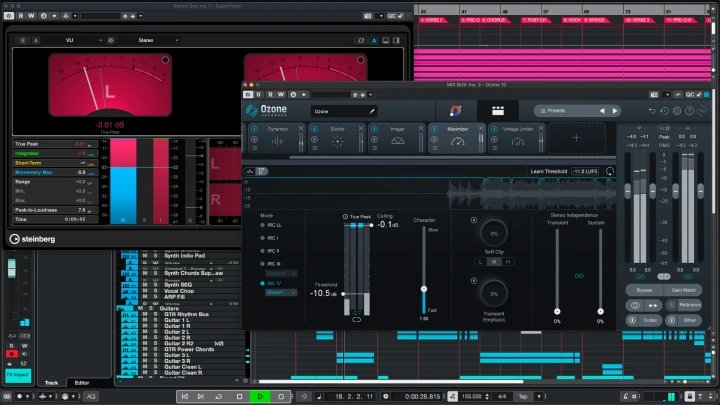Remove the Vintage Limiter module with its X
Image resolution: width=720 pixels, height=405 pixels.
541,129
